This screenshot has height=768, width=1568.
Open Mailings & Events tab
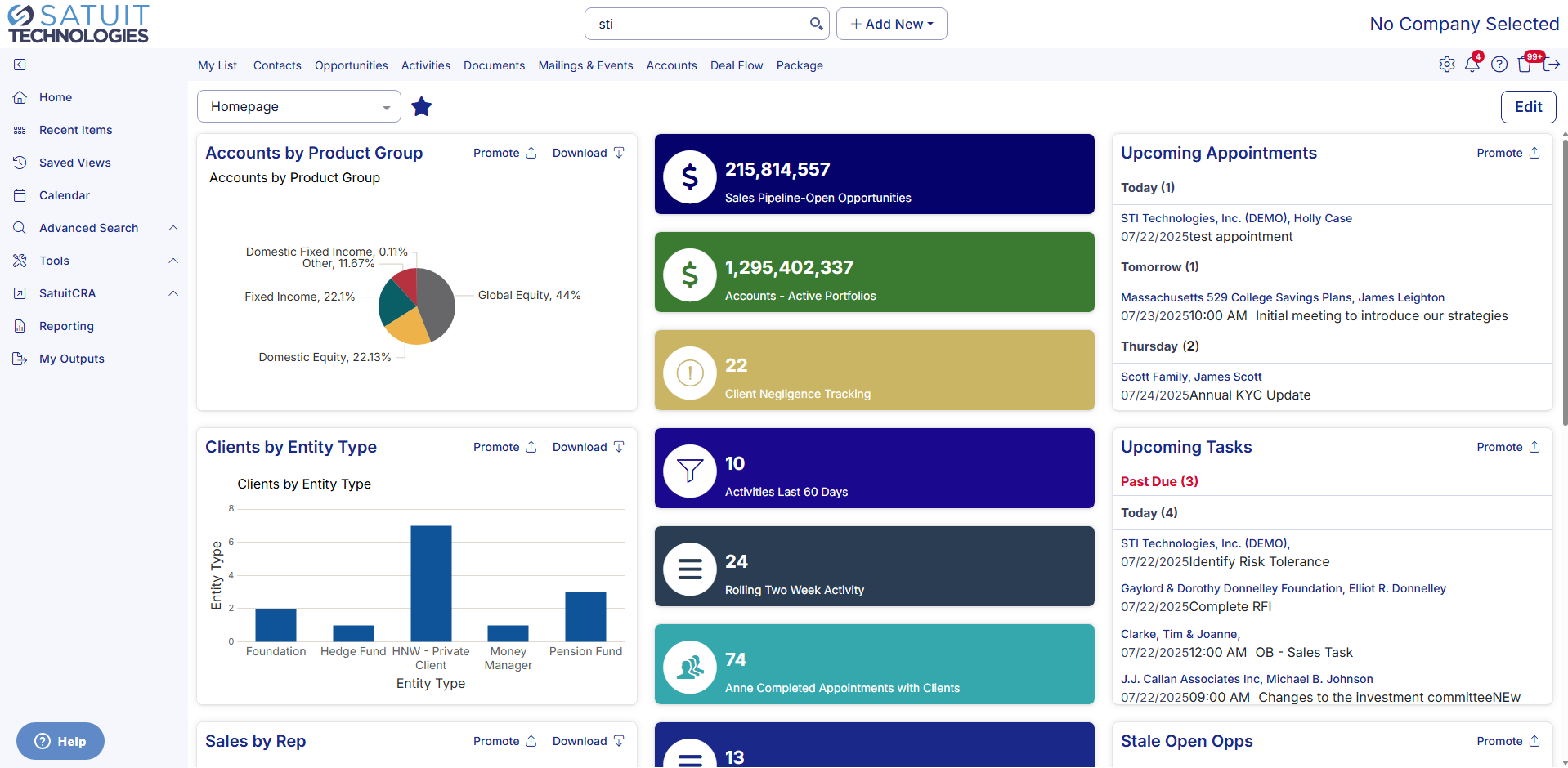click(x=585, y=65)
